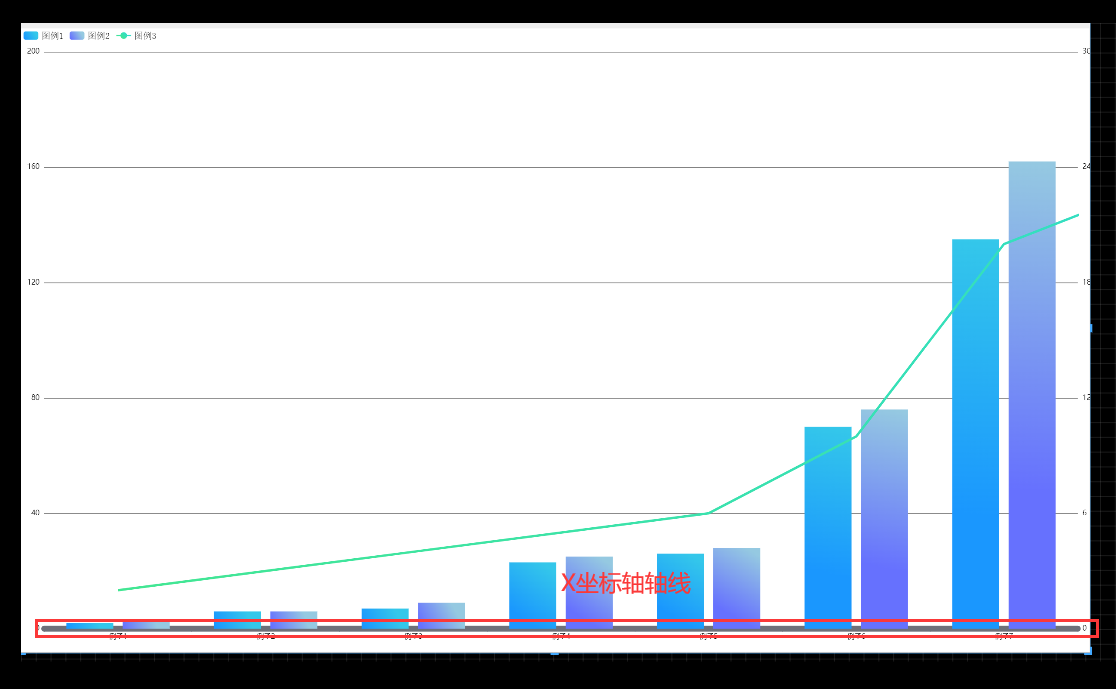1116x689 pixels.
Task: Click the first category label under X axis
Action: click(x=118, y=636)
